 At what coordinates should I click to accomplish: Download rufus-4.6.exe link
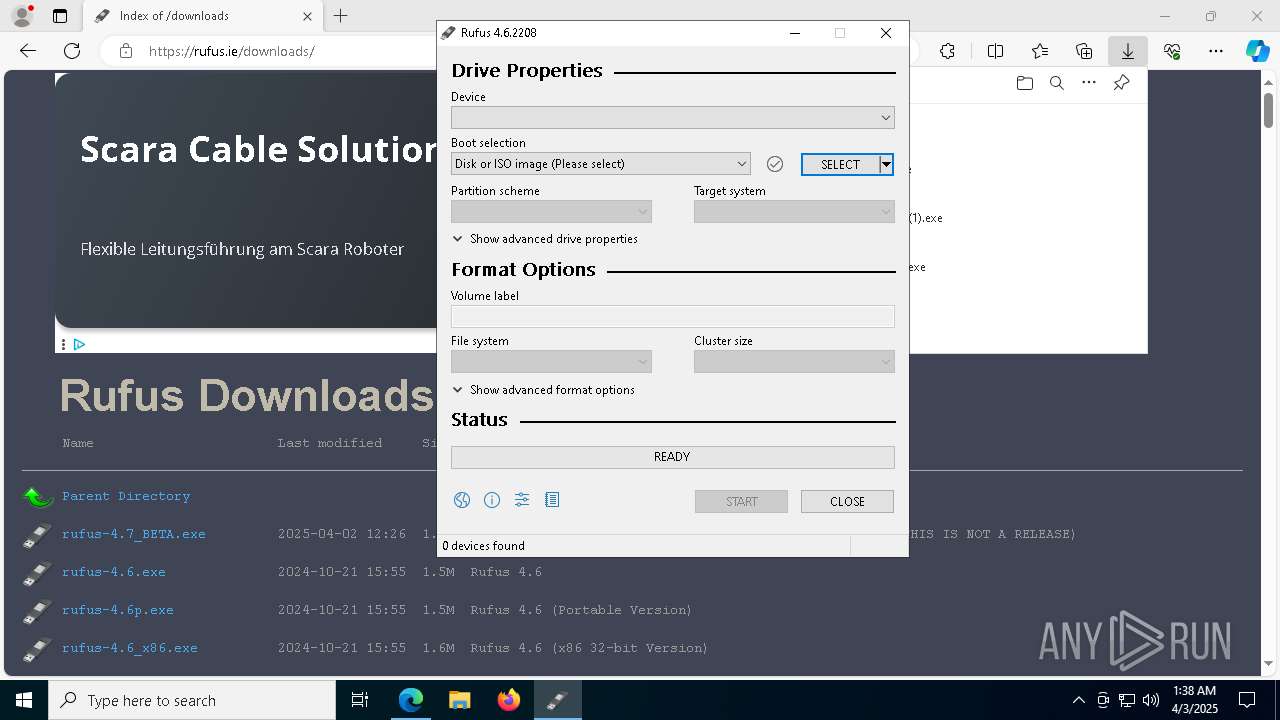(114, 572)
